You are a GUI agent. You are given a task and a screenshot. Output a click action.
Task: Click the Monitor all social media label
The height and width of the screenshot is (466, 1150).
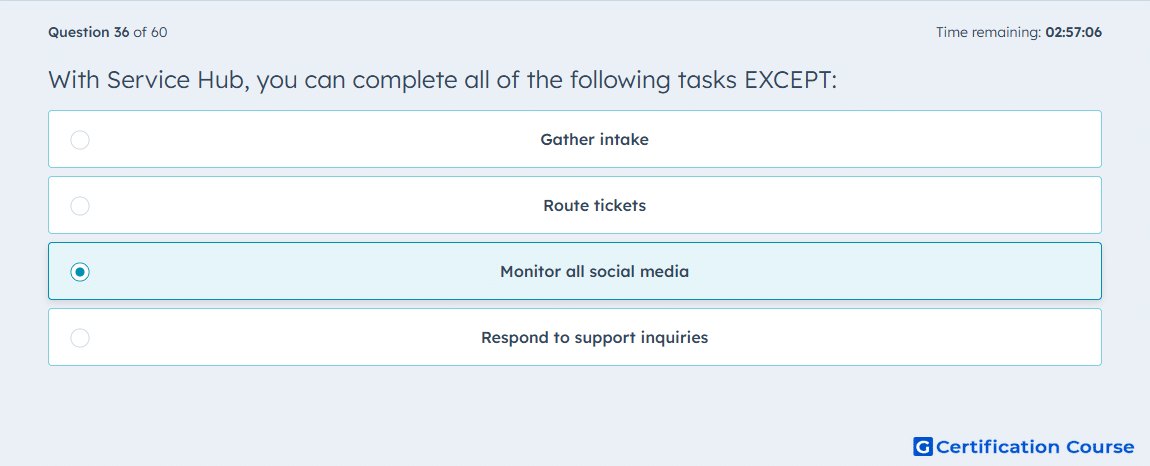[x=594, y=272]
